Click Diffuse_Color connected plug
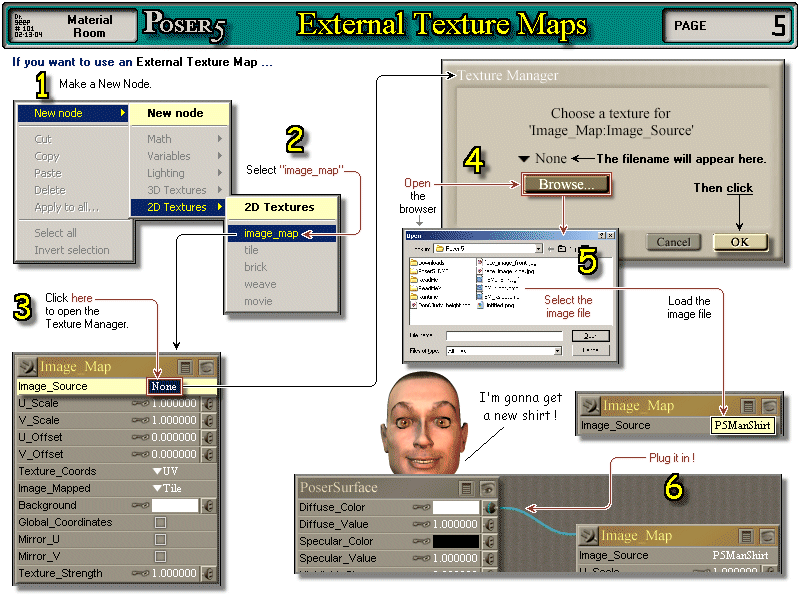 click(x=490, y=508)
